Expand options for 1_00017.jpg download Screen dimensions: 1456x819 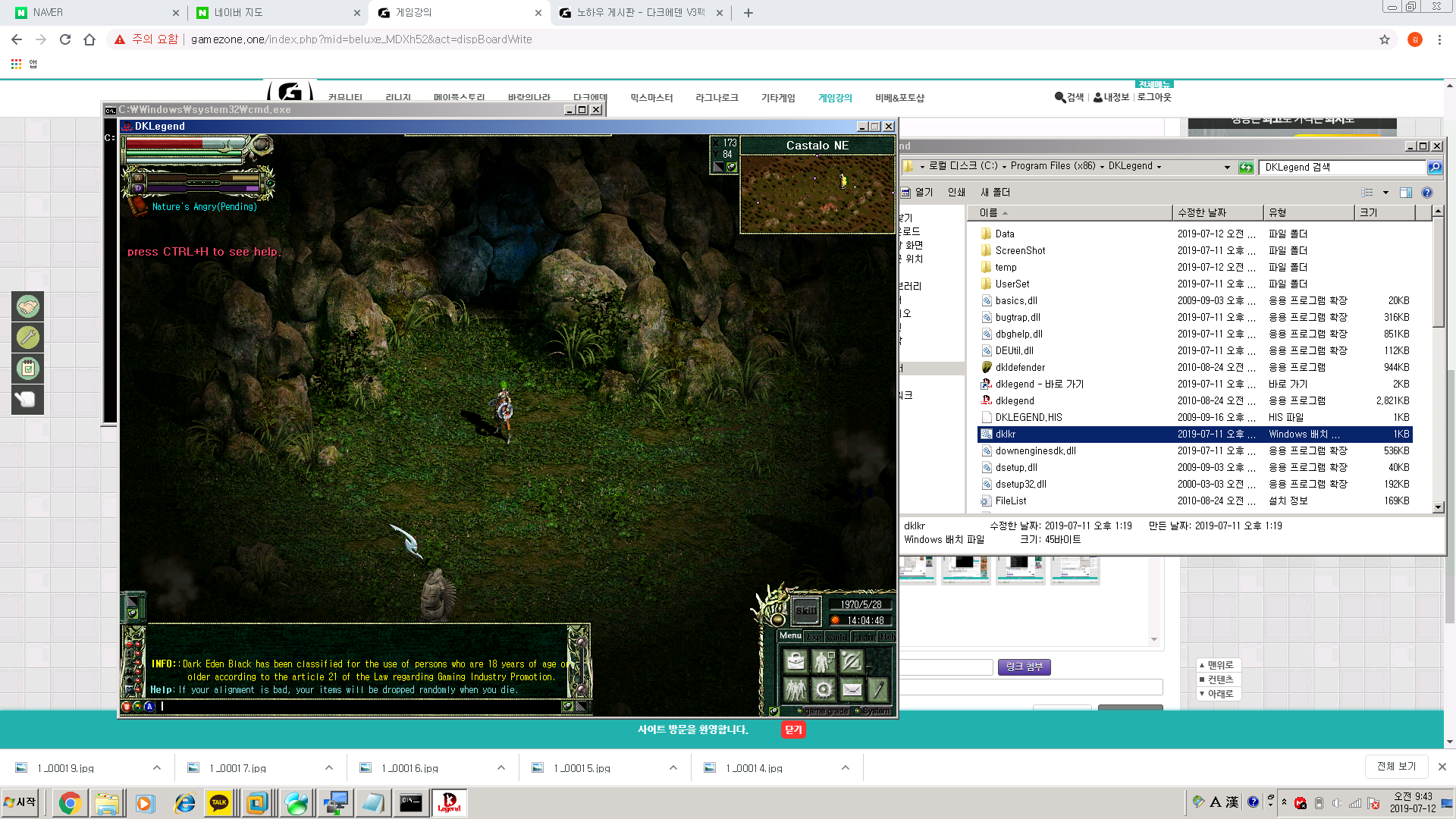(329, 767)
